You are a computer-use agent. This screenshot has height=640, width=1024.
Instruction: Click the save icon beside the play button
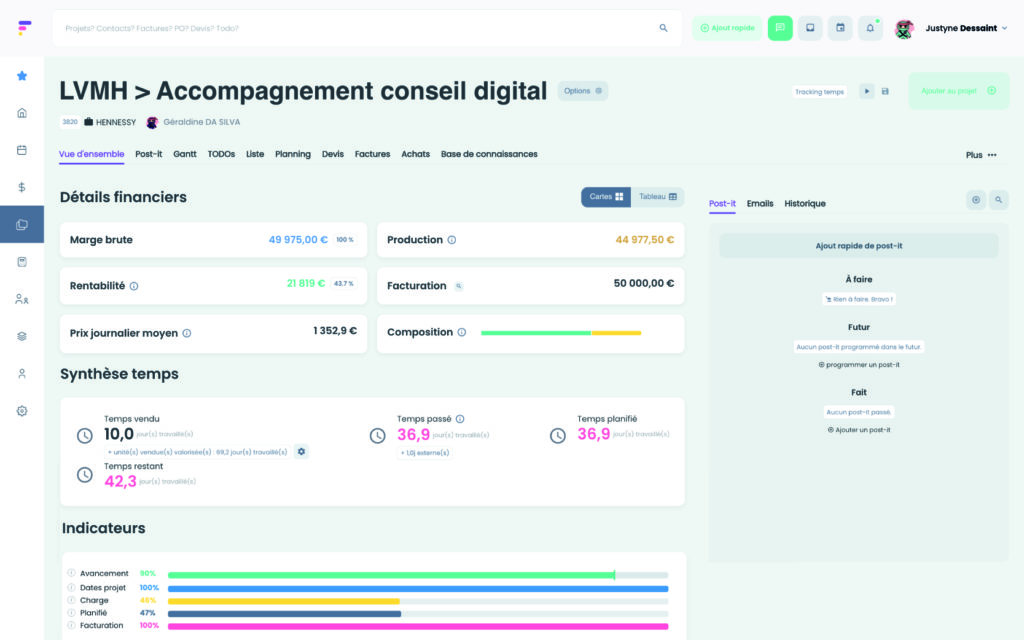885,91
